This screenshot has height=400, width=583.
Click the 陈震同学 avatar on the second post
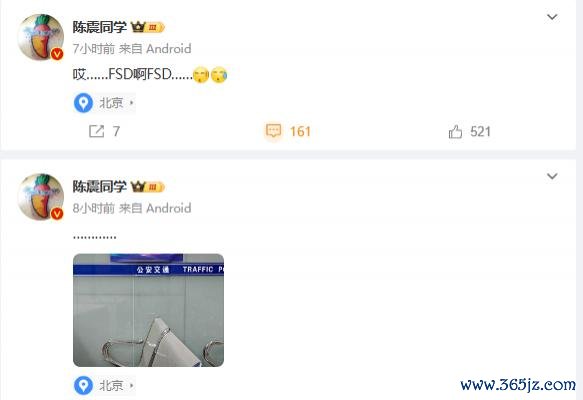(x=41, y=197)
